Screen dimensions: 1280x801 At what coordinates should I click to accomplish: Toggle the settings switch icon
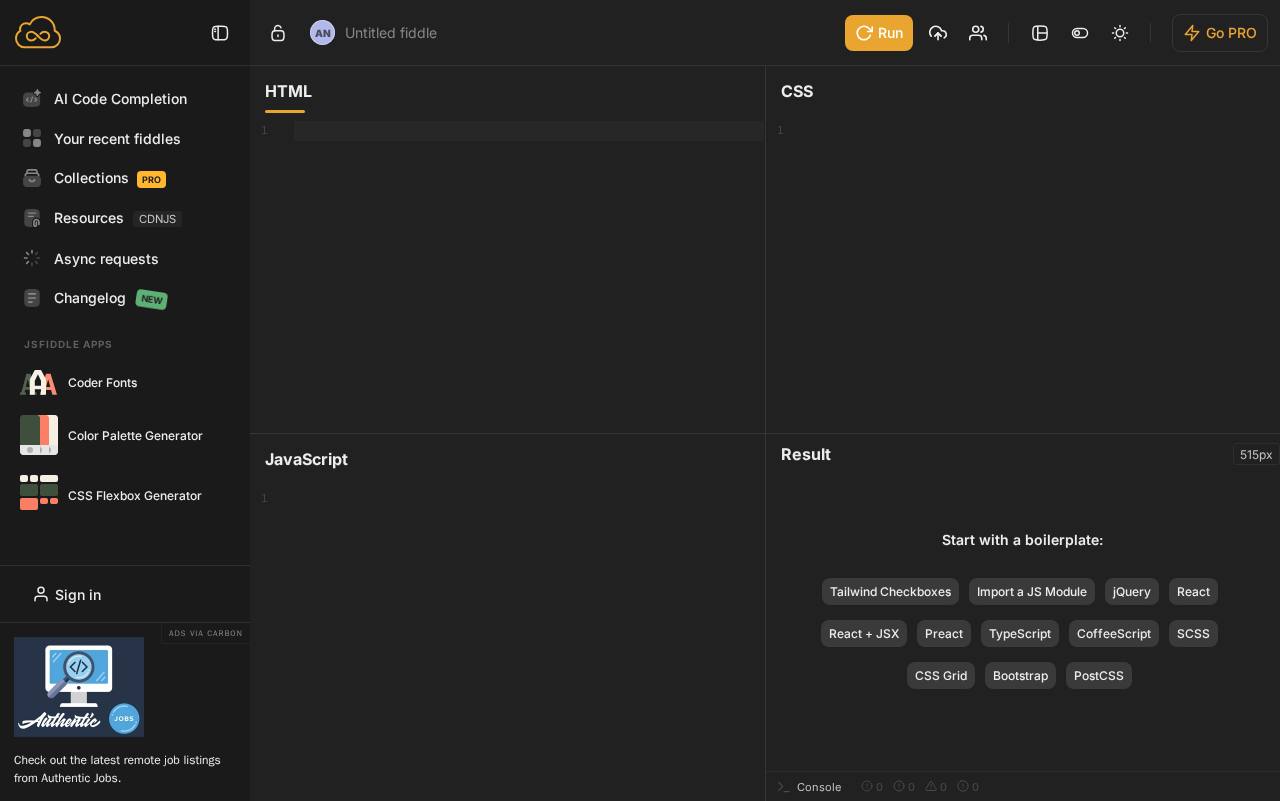(x=1080, y=33)
